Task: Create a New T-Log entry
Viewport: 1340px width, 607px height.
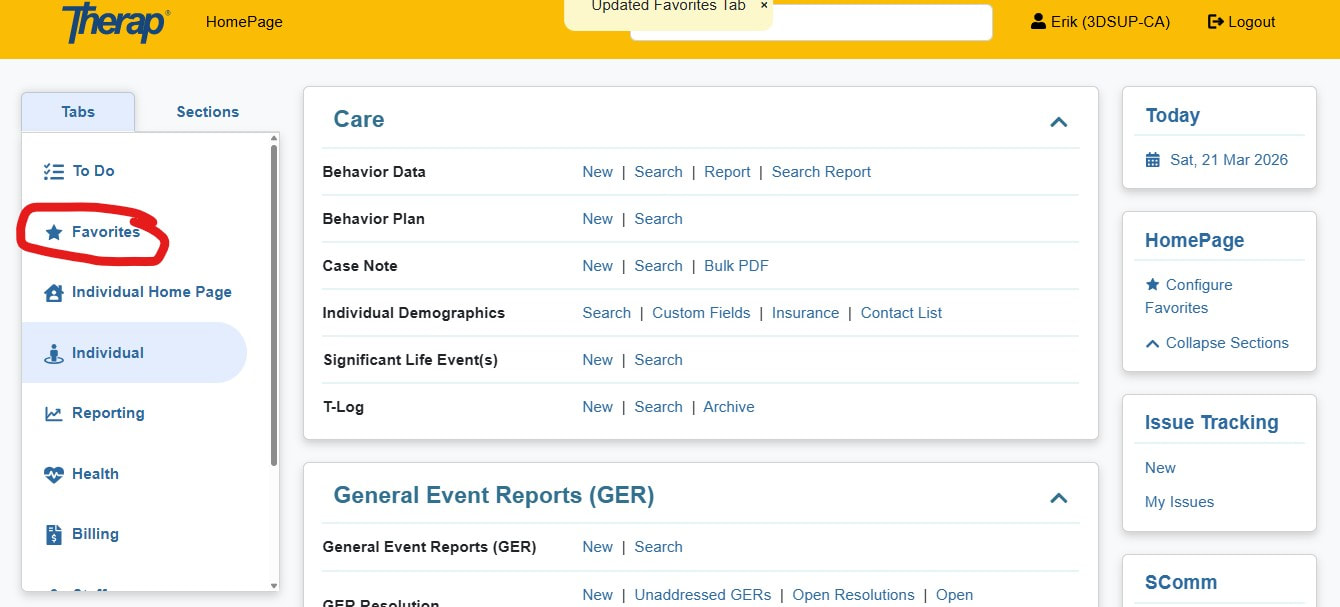Action: point(597,407)
